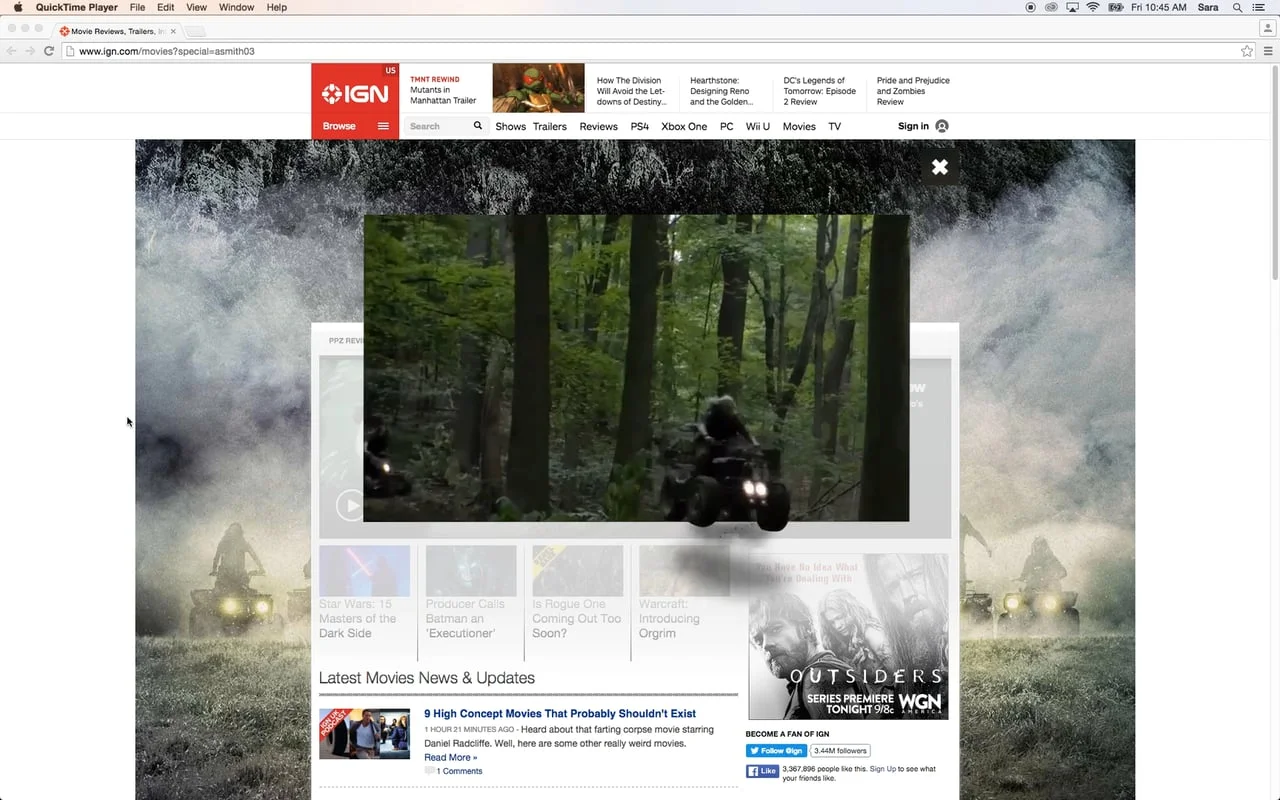
Task: Open Is Rogue One Coming Out Too Soon
Action: point(577,618)
